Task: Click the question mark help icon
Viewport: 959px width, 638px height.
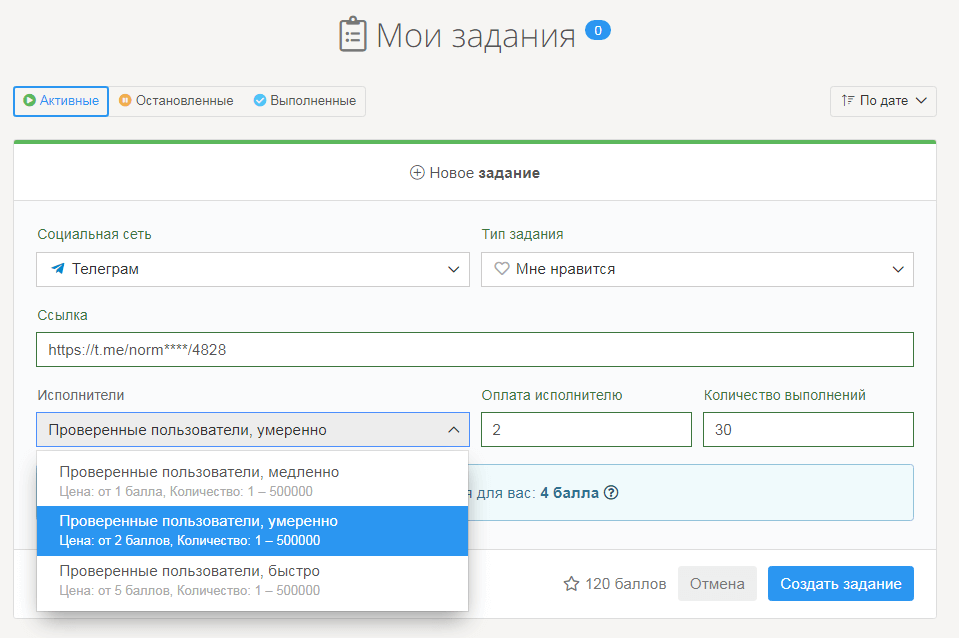Action: tap(611, 492)
